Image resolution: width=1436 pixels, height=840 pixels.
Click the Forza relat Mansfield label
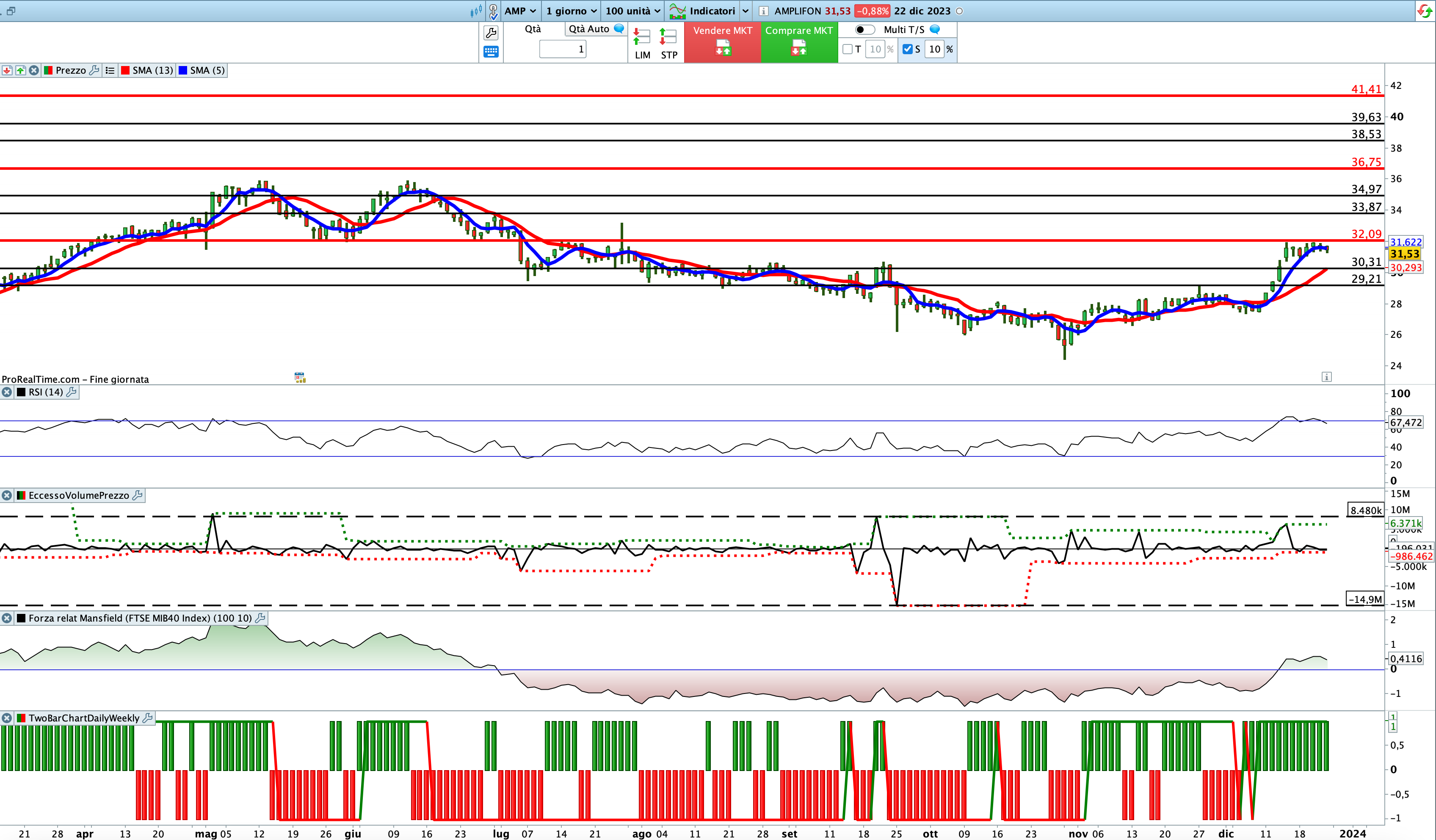[x=140, y=618]
